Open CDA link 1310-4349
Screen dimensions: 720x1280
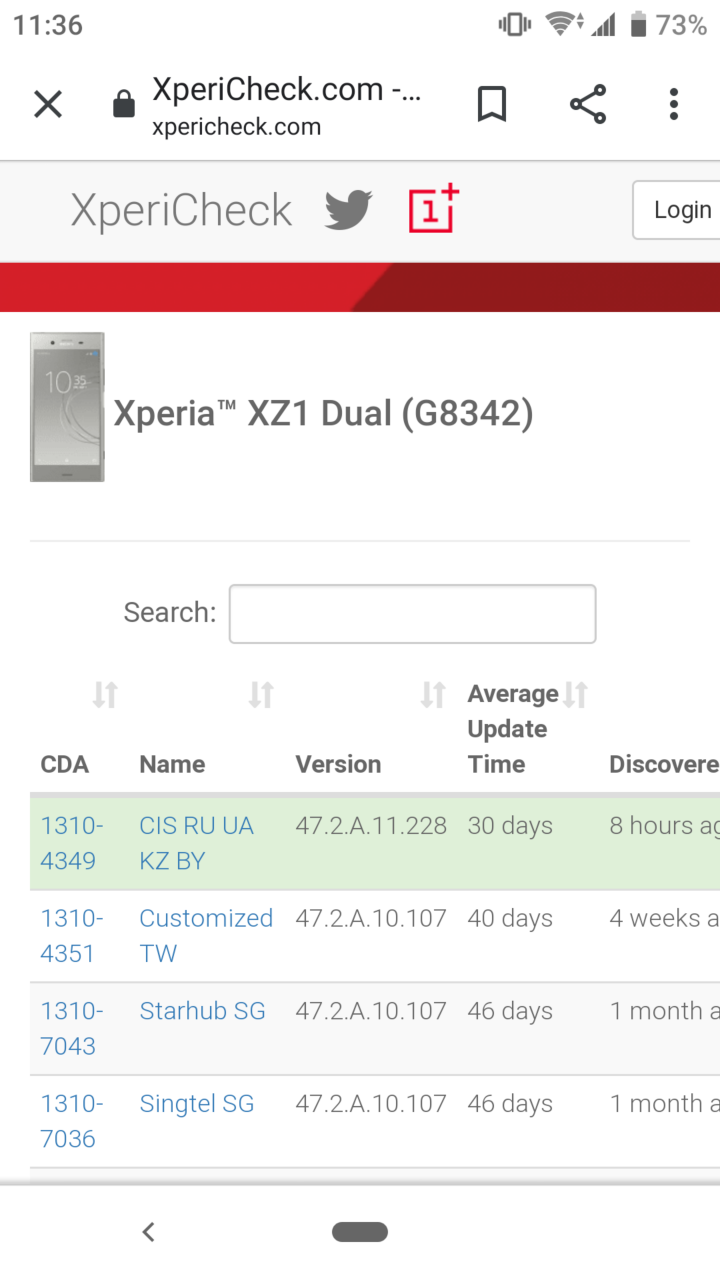pyautogui.click(x=72, y=843)
